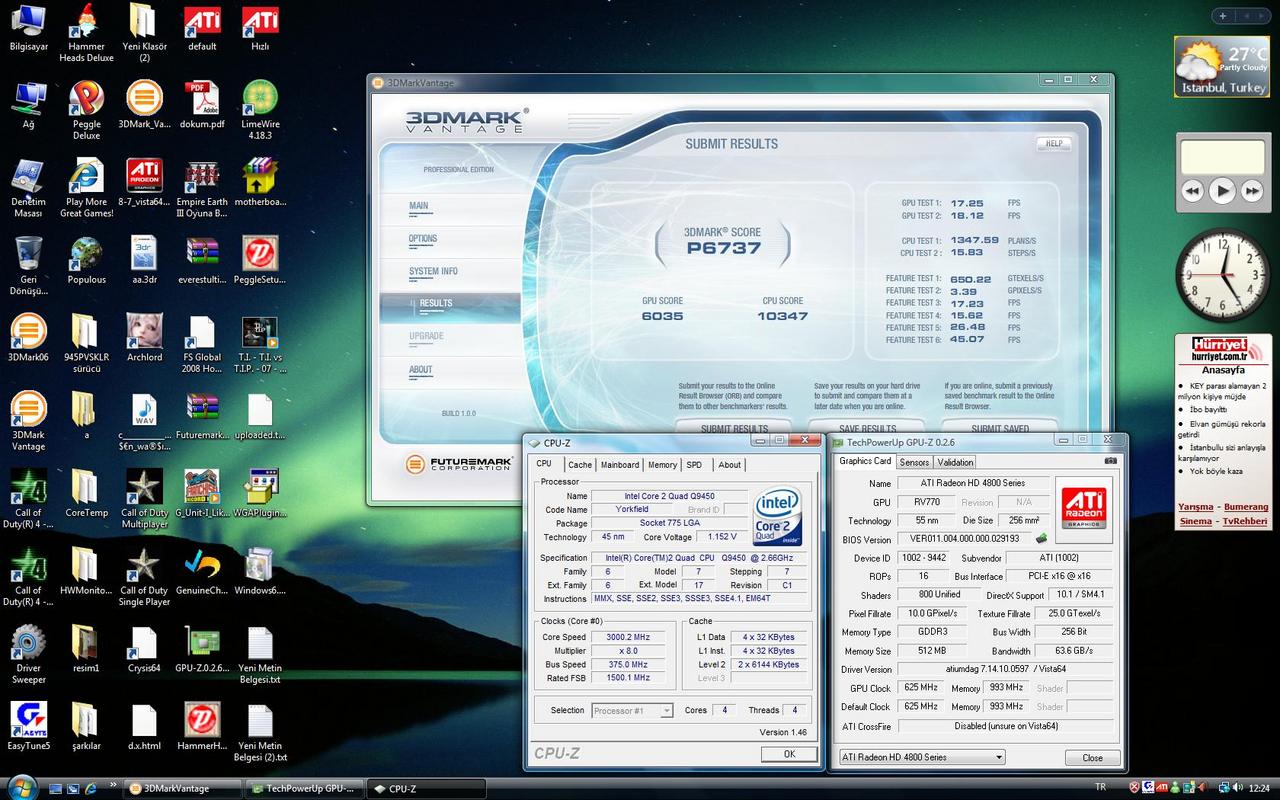
Task: Open the EasyTune5 desktop shortcut
Action: click(28, 727)
